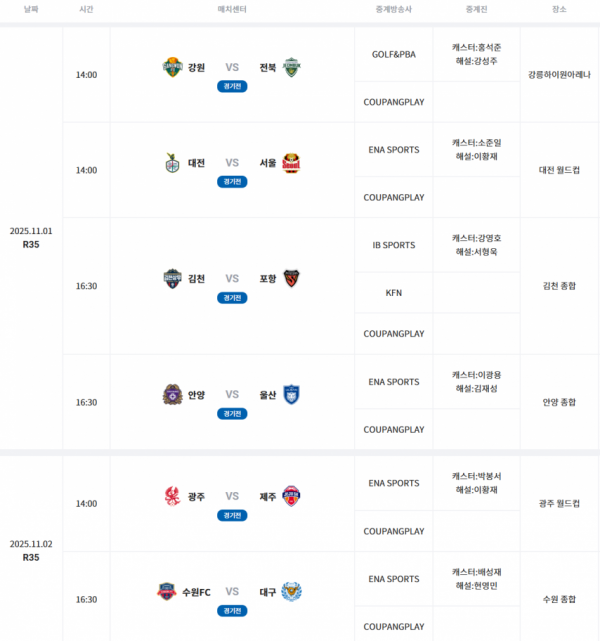Image resolution: width=600 pixels, height=641 pixels.
Task: Open the GOLF&PBA broadcaster link
Action: 393,54
